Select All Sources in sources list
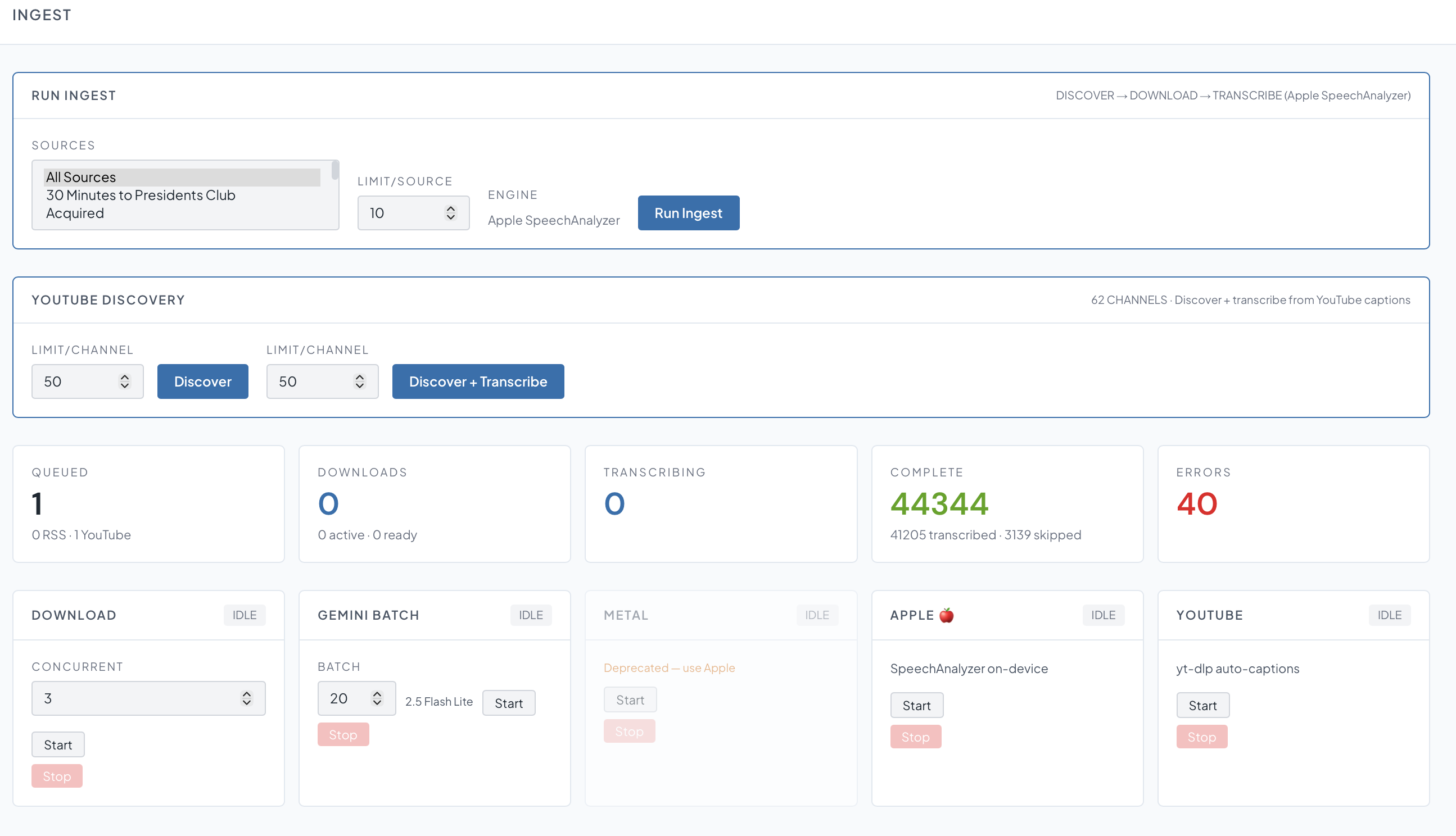Screen dimensions: 1456x836 (182, 178)
